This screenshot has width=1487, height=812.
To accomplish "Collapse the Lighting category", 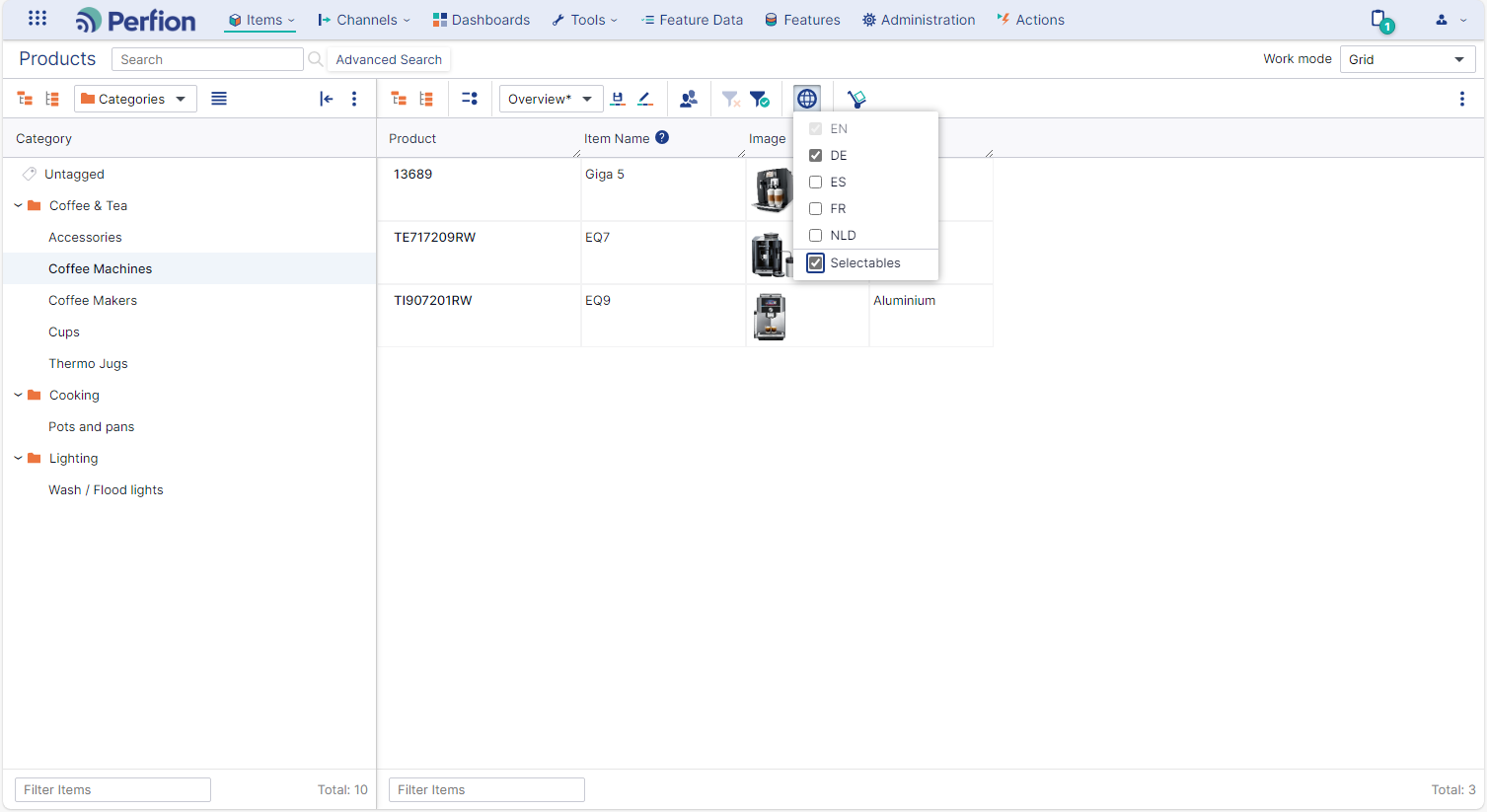I will tap(18, 458).
